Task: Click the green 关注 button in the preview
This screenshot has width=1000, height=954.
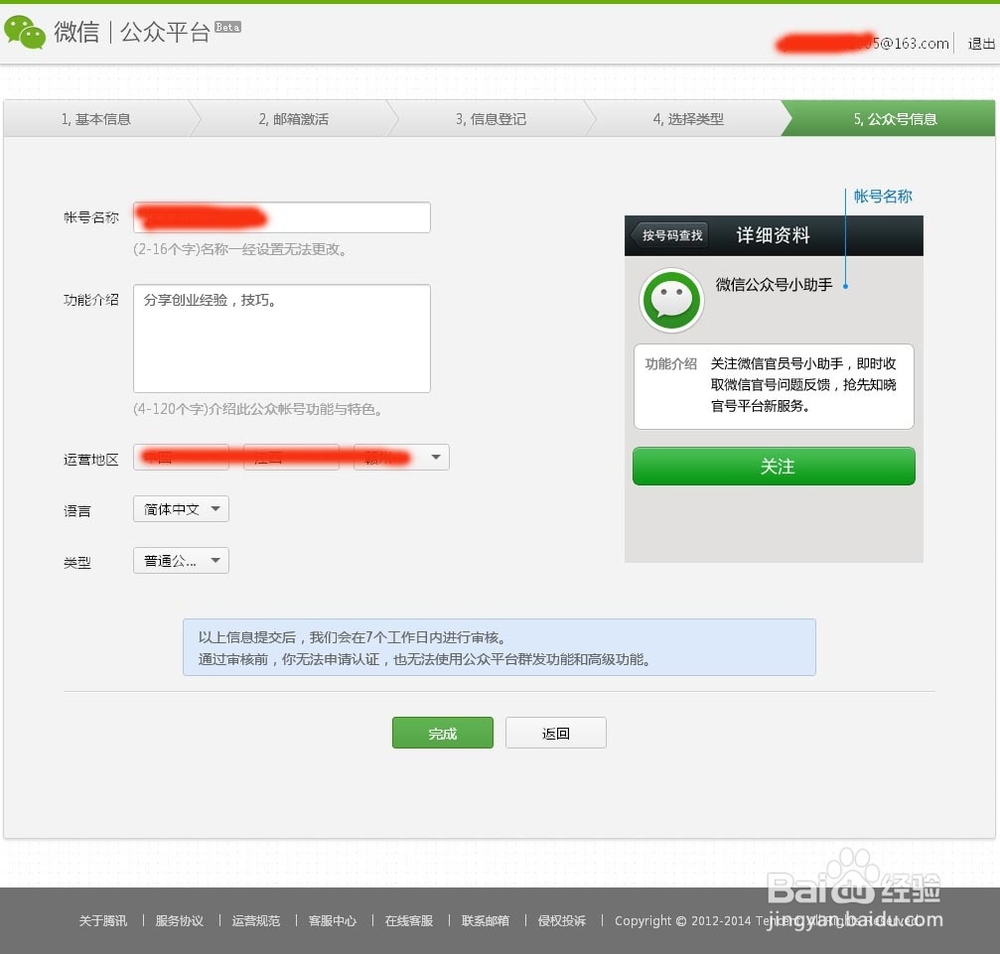Action: tap(774, 466)
